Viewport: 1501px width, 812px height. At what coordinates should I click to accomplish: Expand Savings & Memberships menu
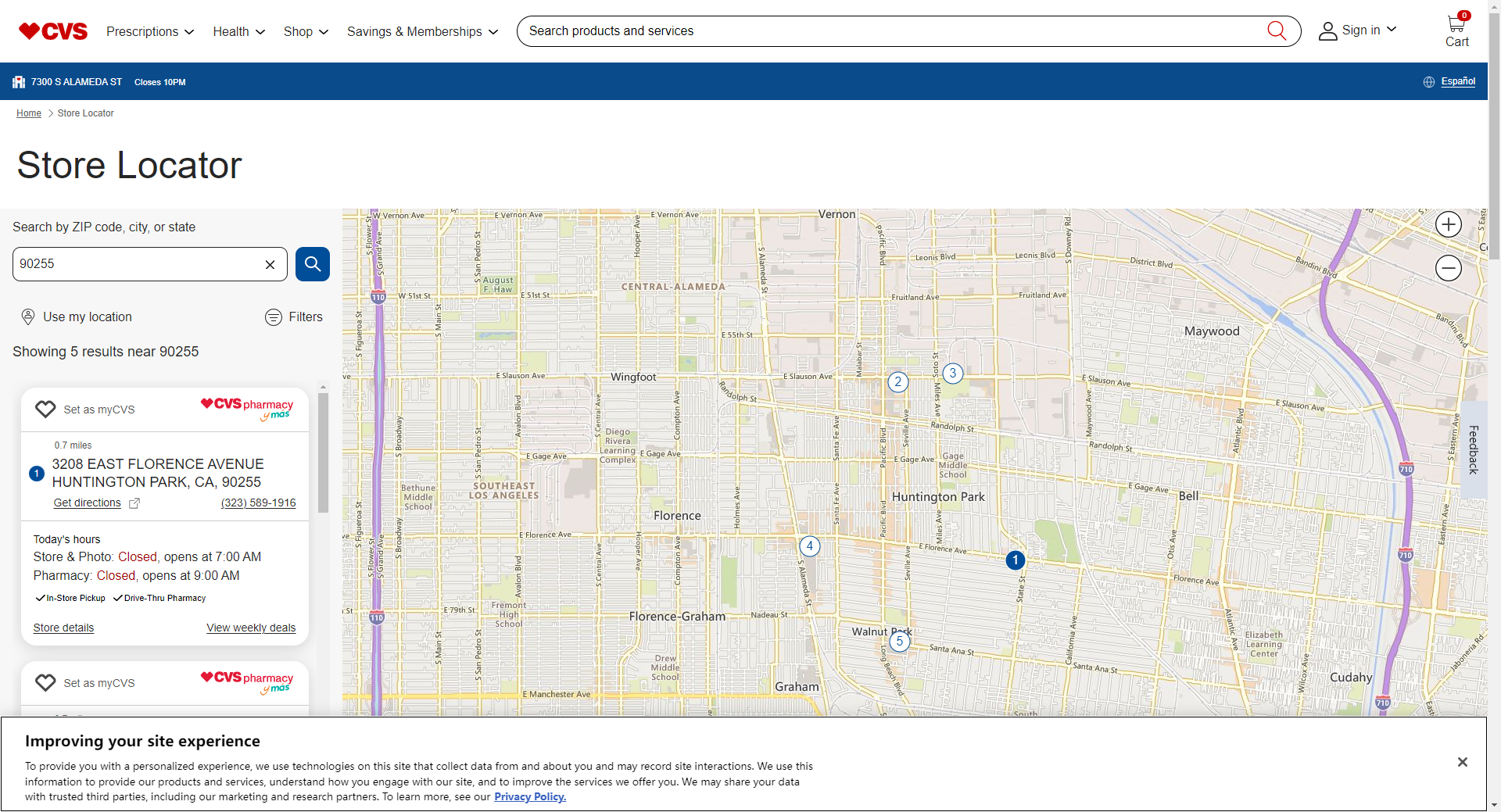[x=422, y=31]
